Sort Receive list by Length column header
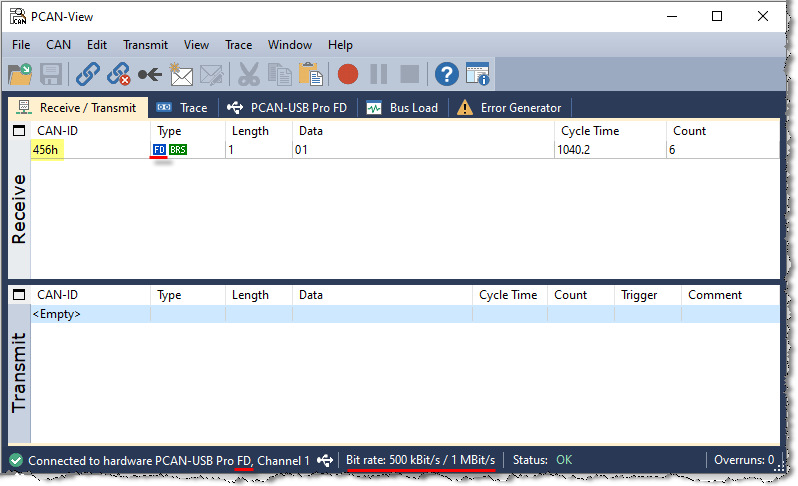The image size is (798, 486). pos(259,131)
